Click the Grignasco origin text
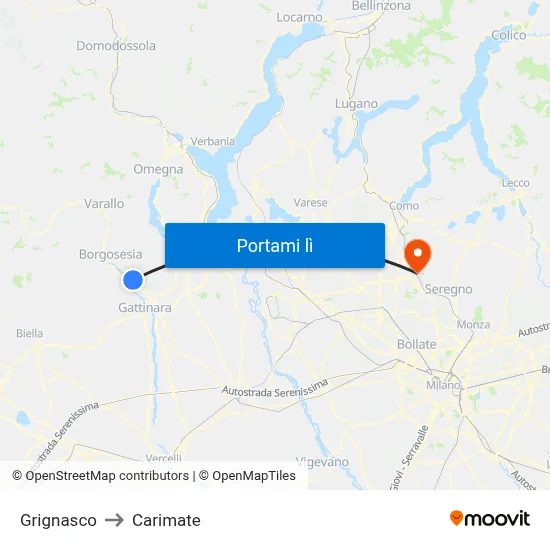The image size is (550, 550). [x=58, y=520]
